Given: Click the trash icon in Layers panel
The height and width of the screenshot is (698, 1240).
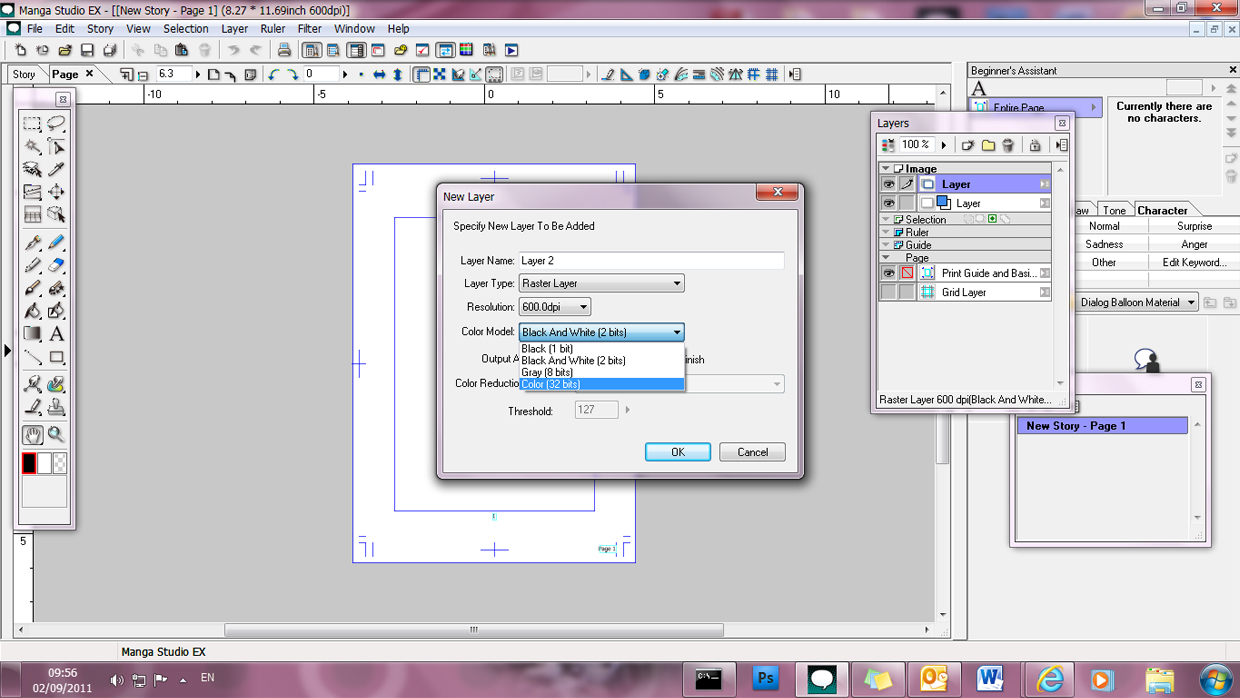Looking at the screenshot, I should pyautogui.click(x=1008, y=145).
